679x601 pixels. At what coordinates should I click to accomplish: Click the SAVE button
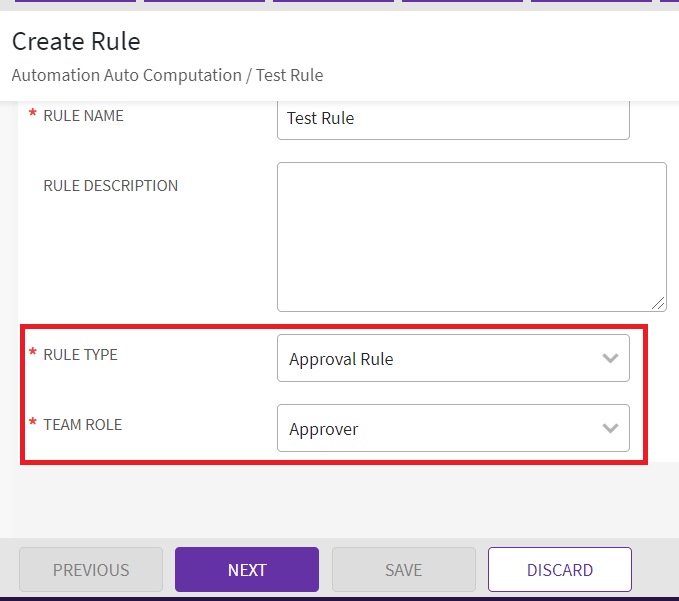click(403, 570)
